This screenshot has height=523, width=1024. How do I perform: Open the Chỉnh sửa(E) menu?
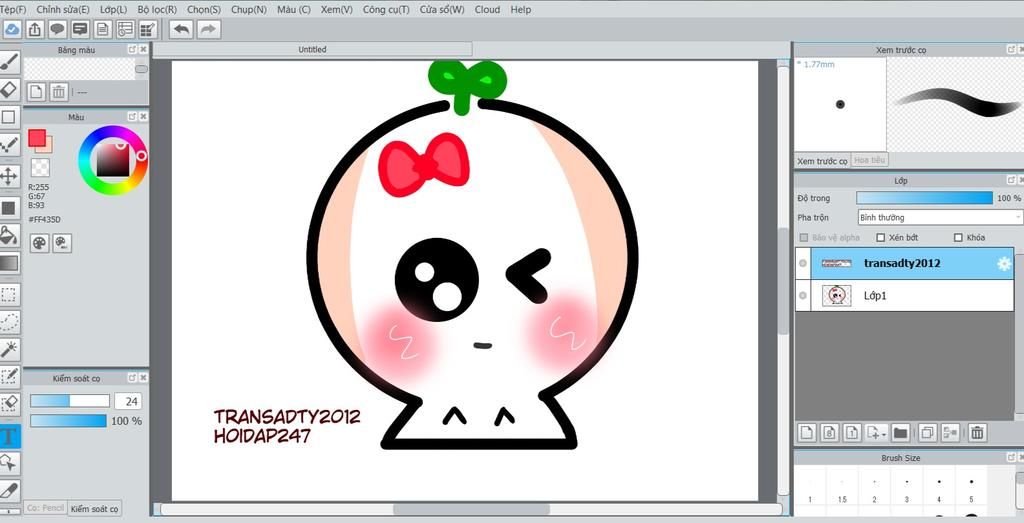coord(63,10)
